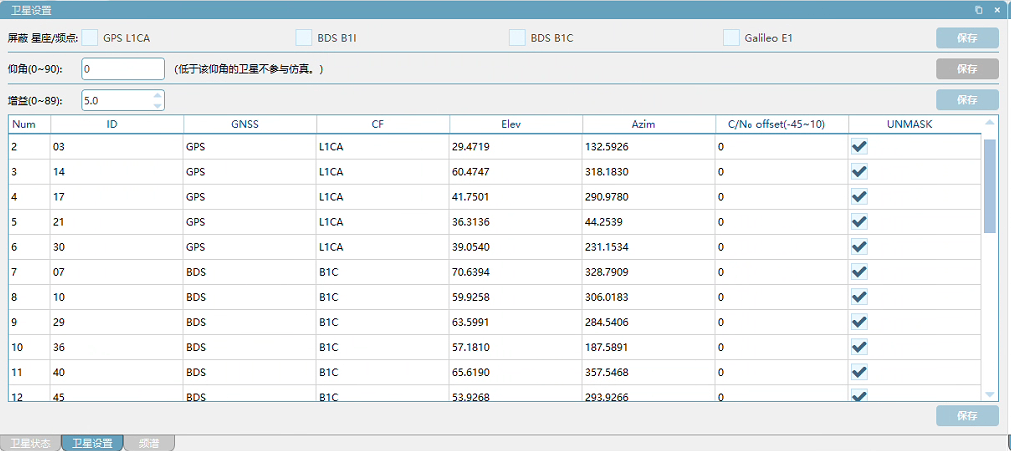
Task: Switch to the 卫星状态 tab
Action: [x=31, y=444]
